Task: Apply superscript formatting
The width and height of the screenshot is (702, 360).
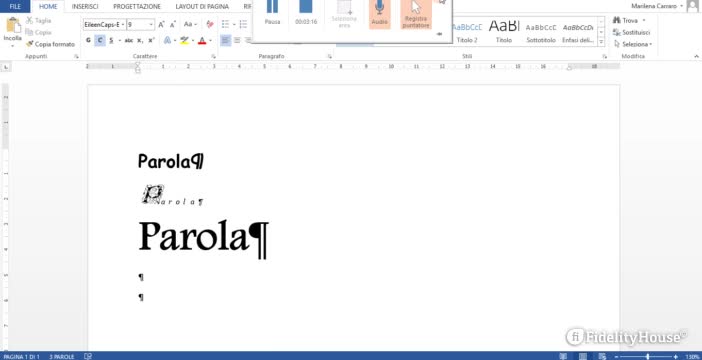Action: [x=151, y=40]
